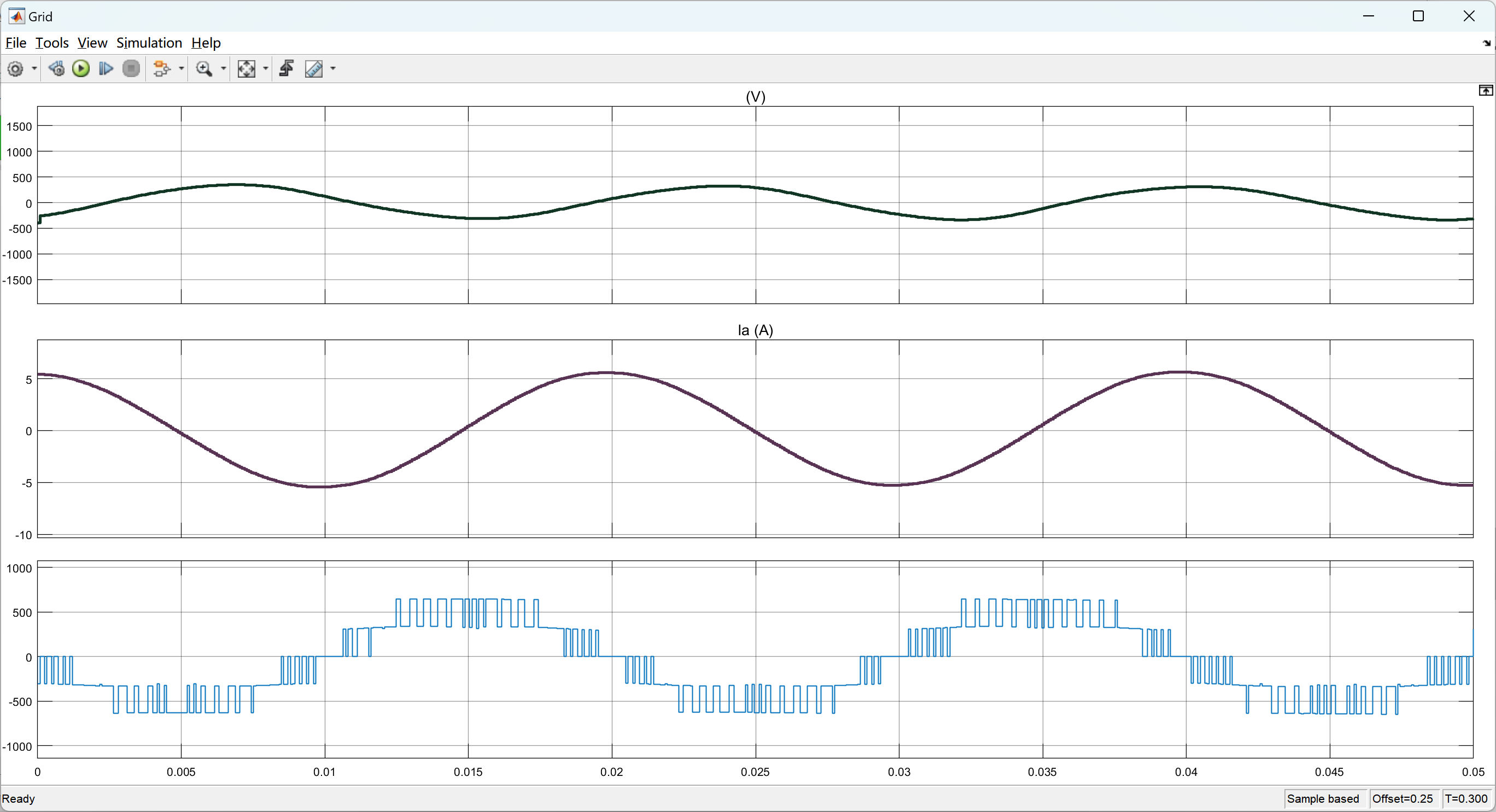
Task: Click the Highlight Simulink Block icon
Action: pos(162,69)
